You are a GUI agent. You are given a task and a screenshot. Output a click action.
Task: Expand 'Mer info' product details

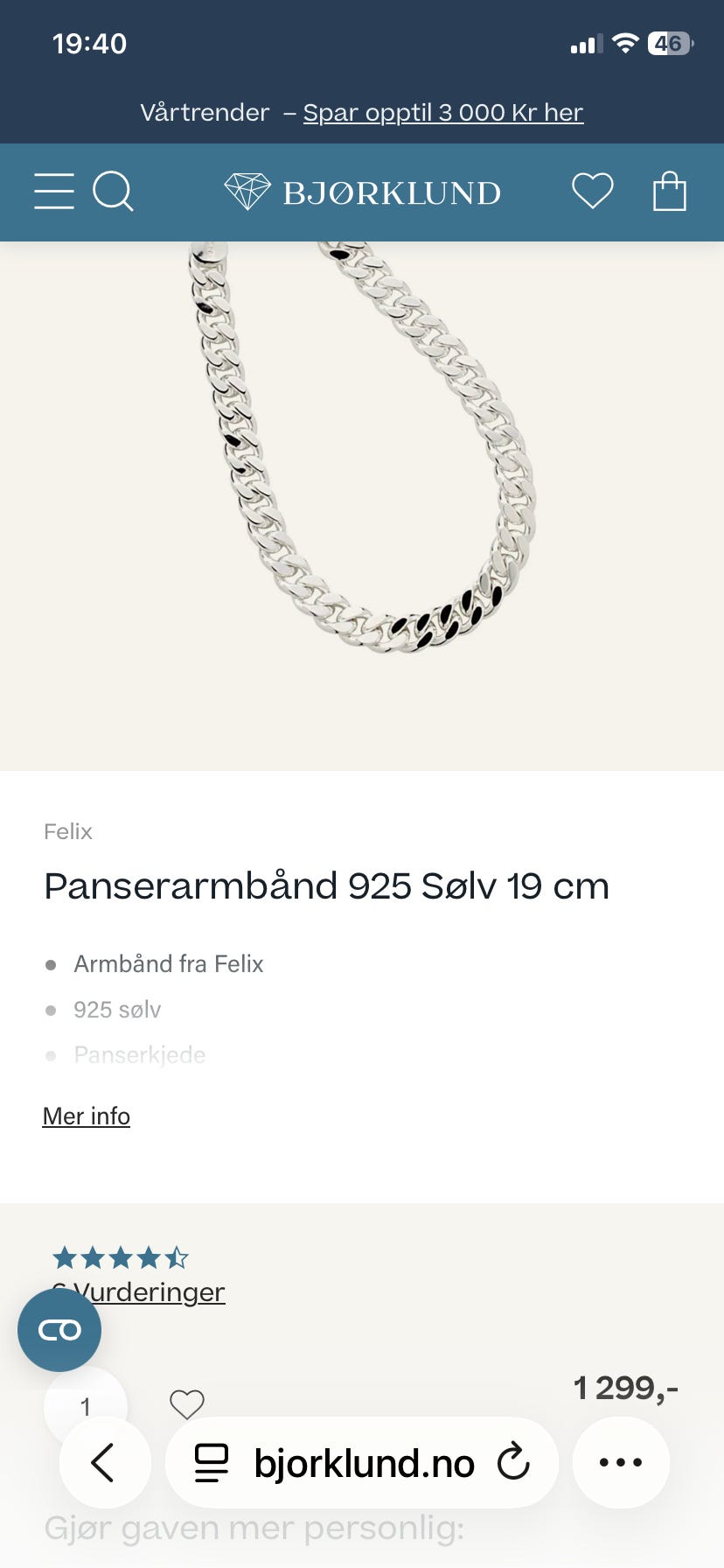[87, 1116]
